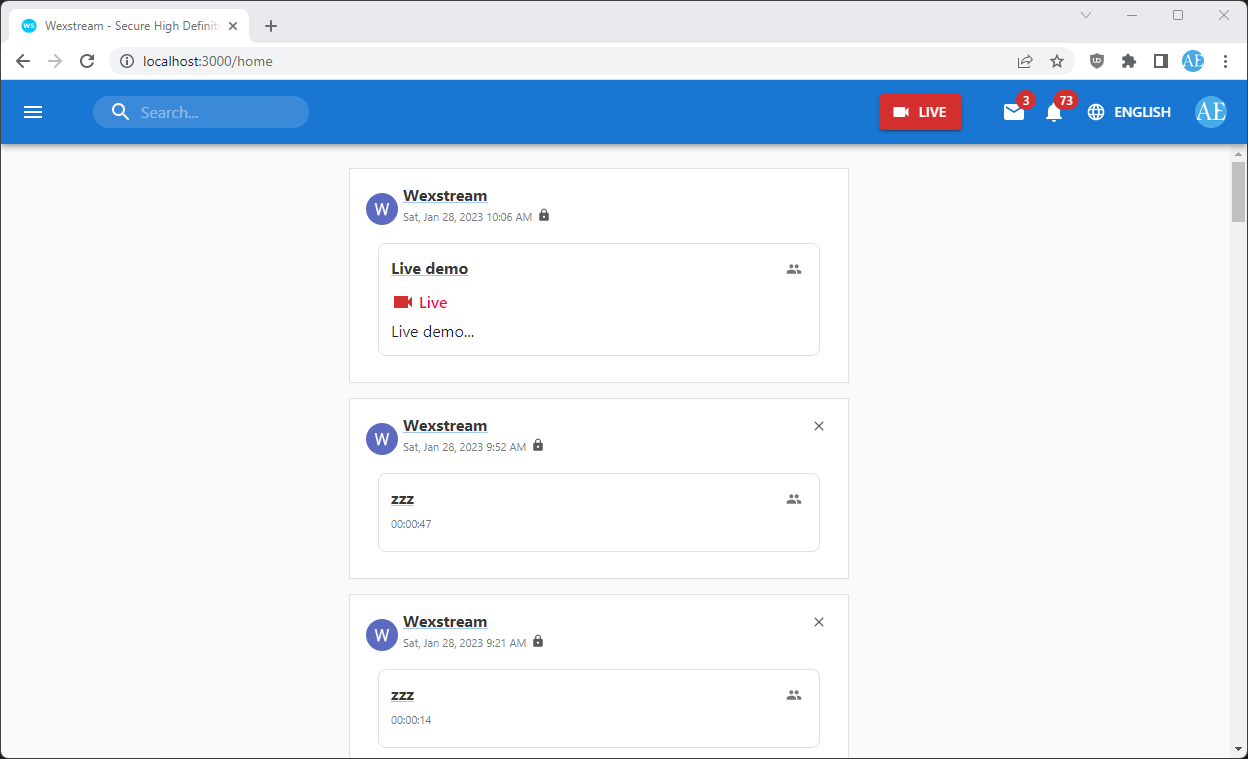This screenshot has height=759, width=1248.
Task: Open the Live demo title link
Action: [430, 269]
